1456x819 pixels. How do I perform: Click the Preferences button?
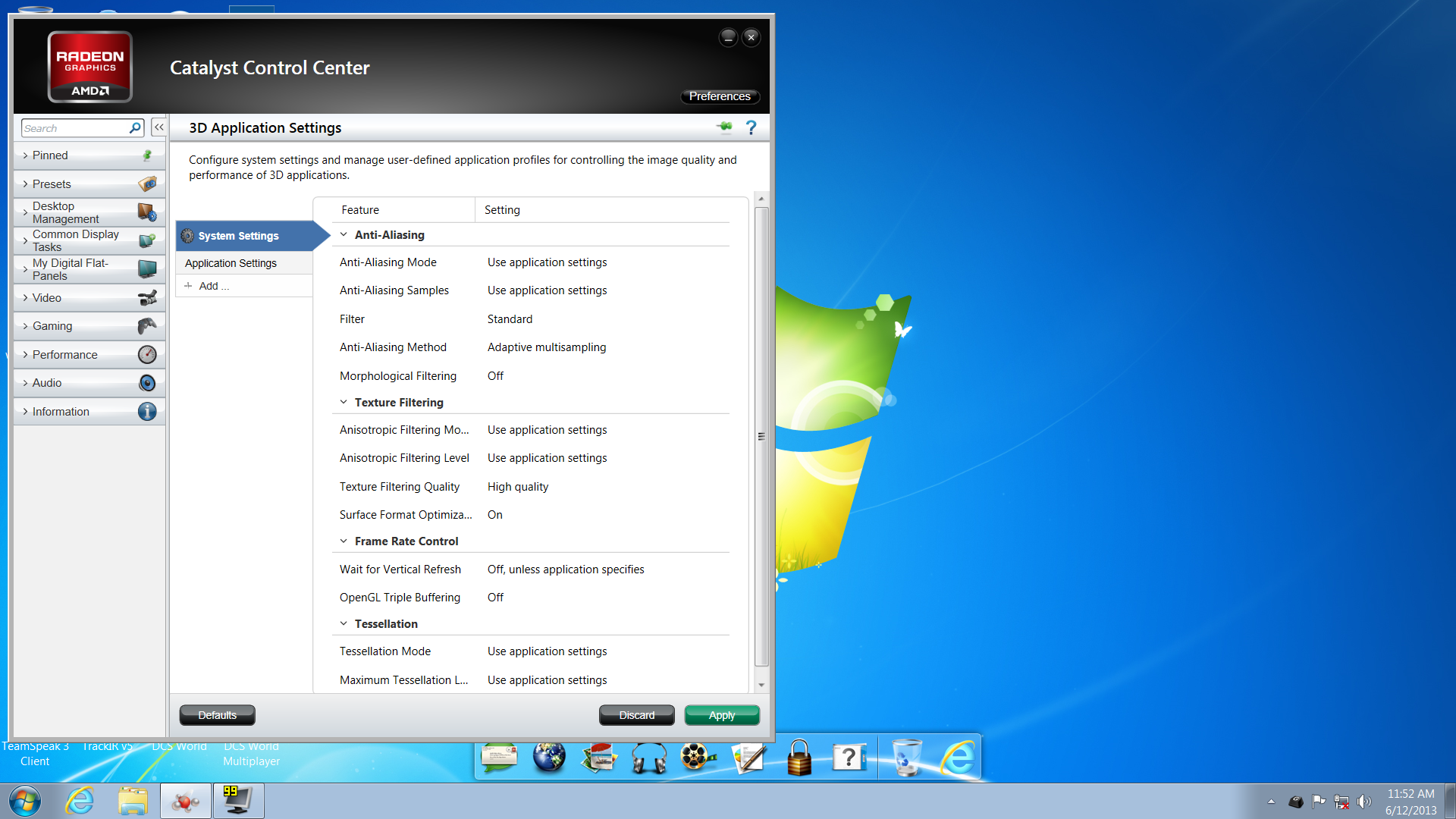click(720, 96)
